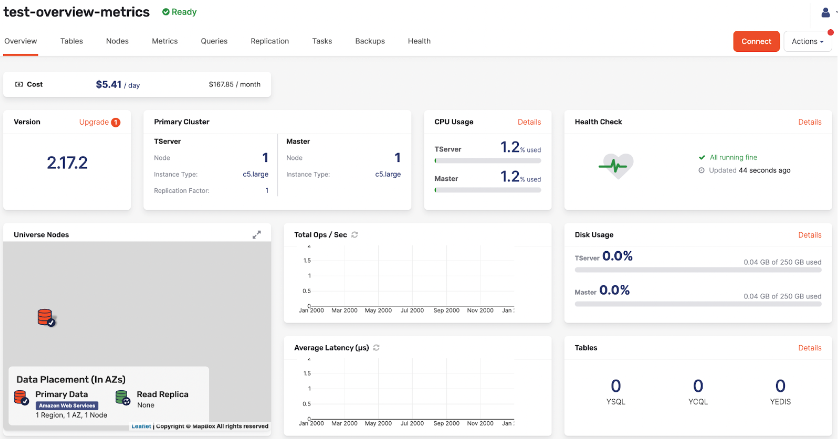Open the Metrics tab
This screenshot has width=840, height=439.
(165, 41)
